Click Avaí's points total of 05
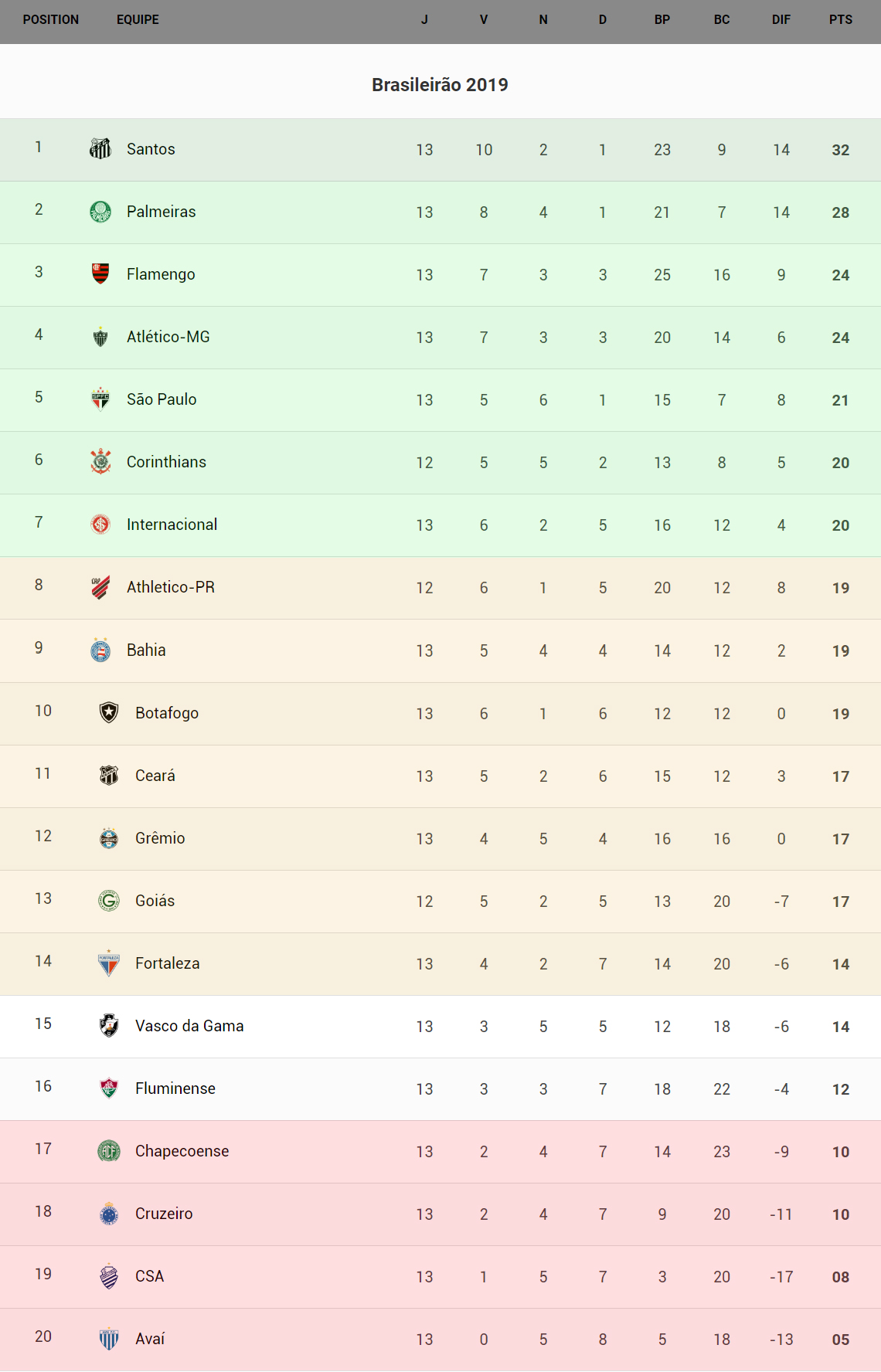Screen dimensions: 881x1372 [x=841, y=1340]
